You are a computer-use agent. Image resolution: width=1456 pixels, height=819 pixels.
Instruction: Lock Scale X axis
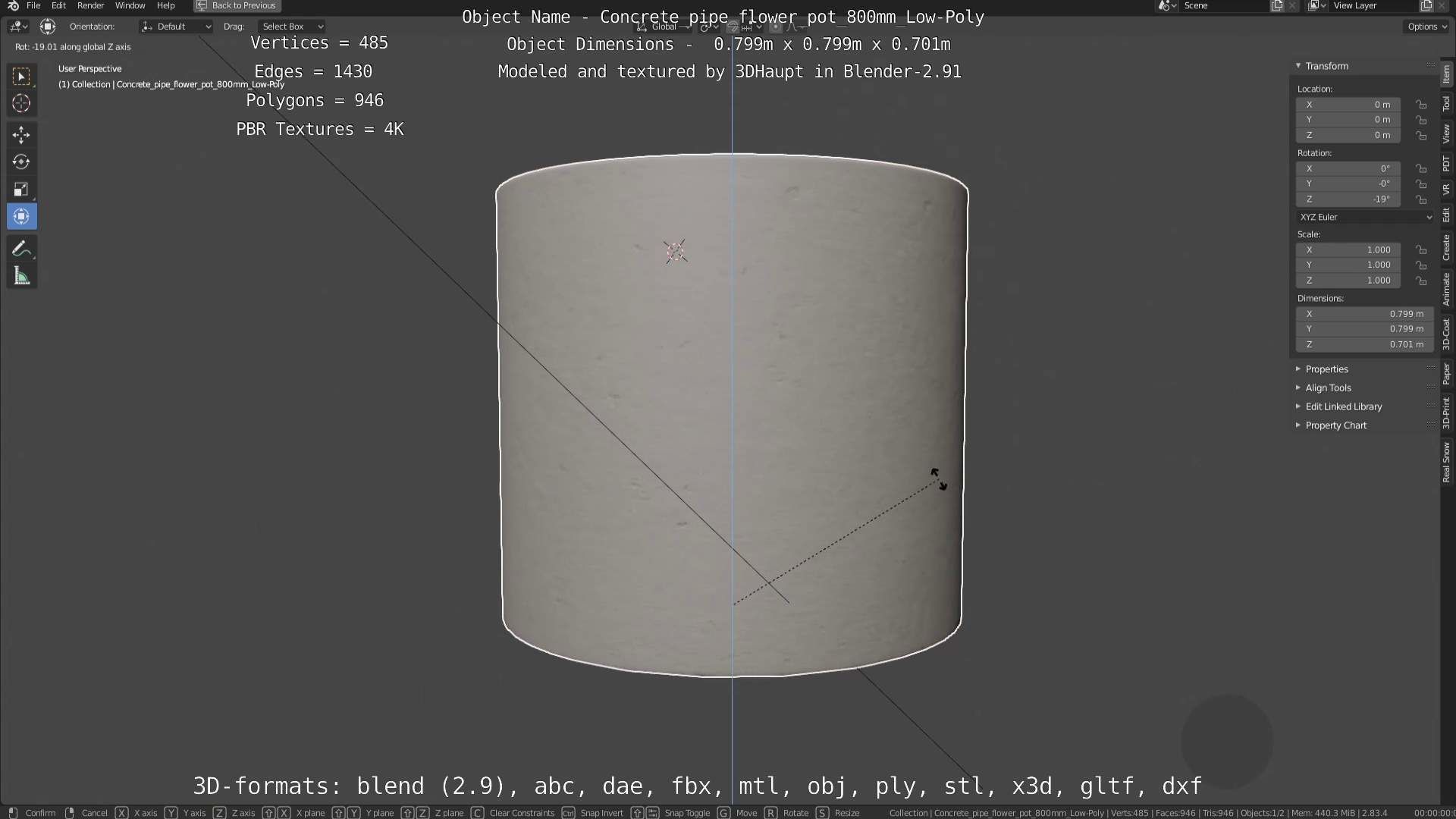(1421, 249)
